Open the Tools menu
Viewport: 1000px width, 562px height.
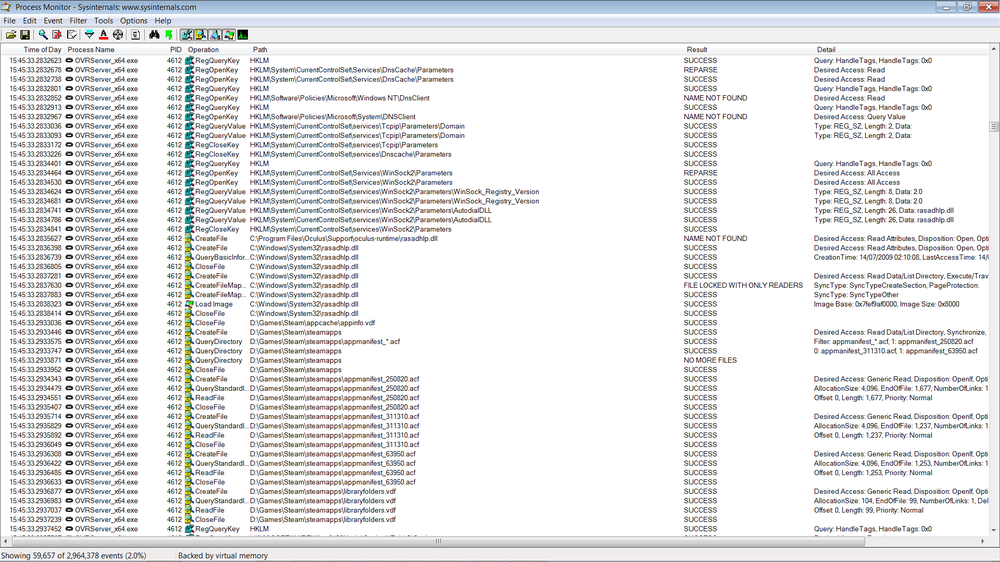click(x=103, y=20)
